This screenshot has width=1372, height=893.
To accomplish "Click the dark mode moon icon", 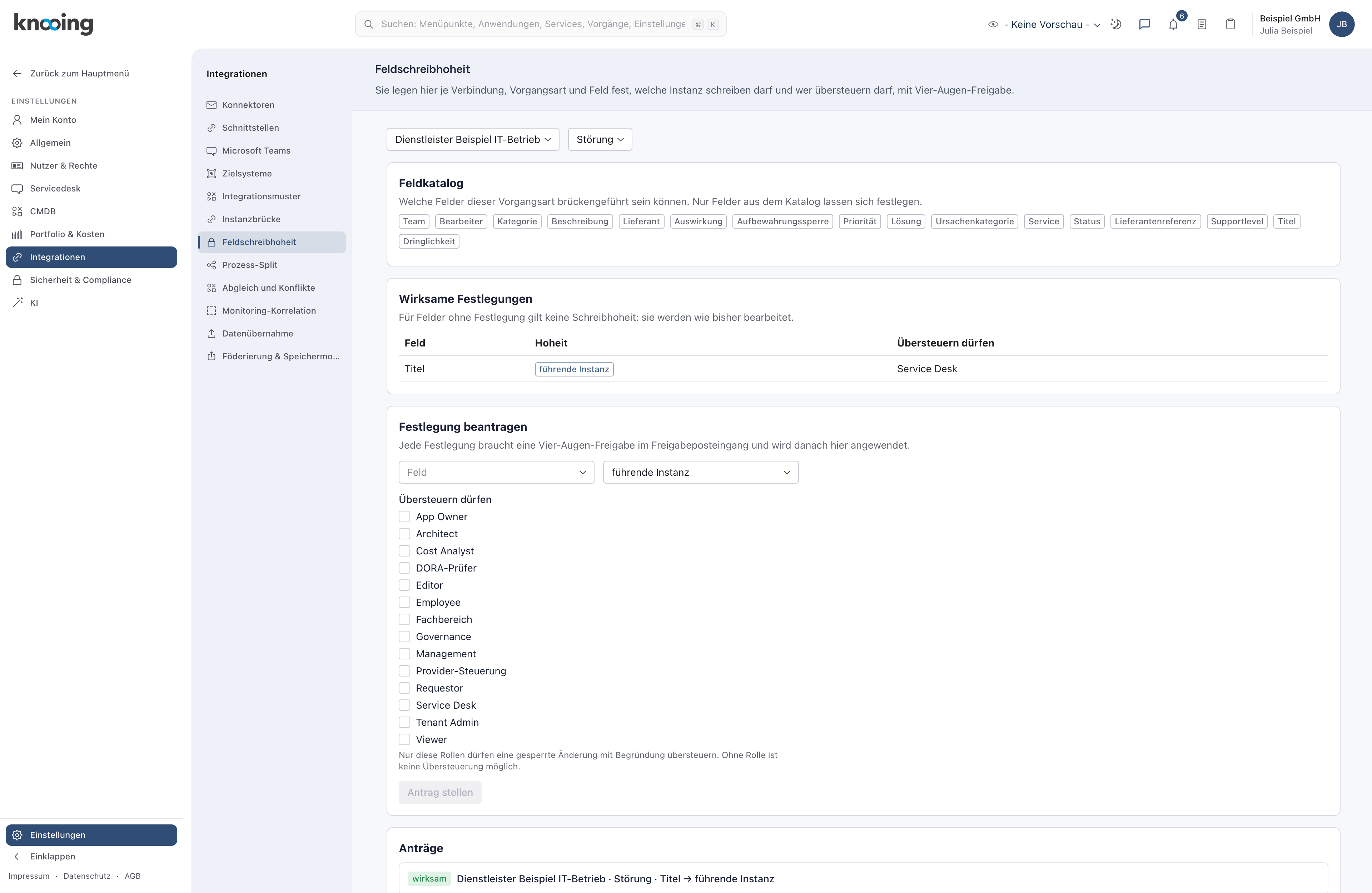I will coord(1116,24).
